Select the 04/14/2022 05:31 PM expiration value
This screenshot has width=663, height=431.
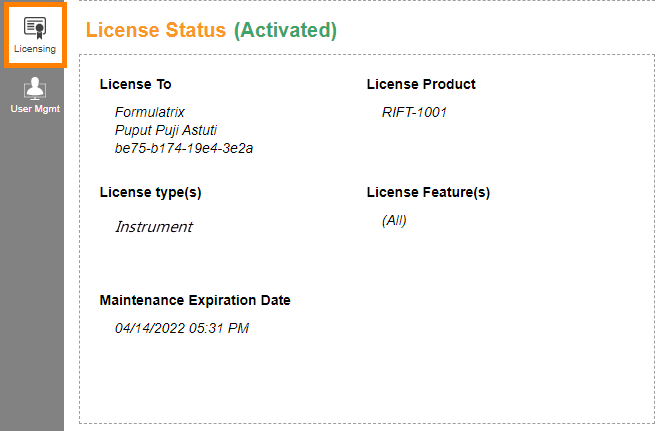pos(182,327)
